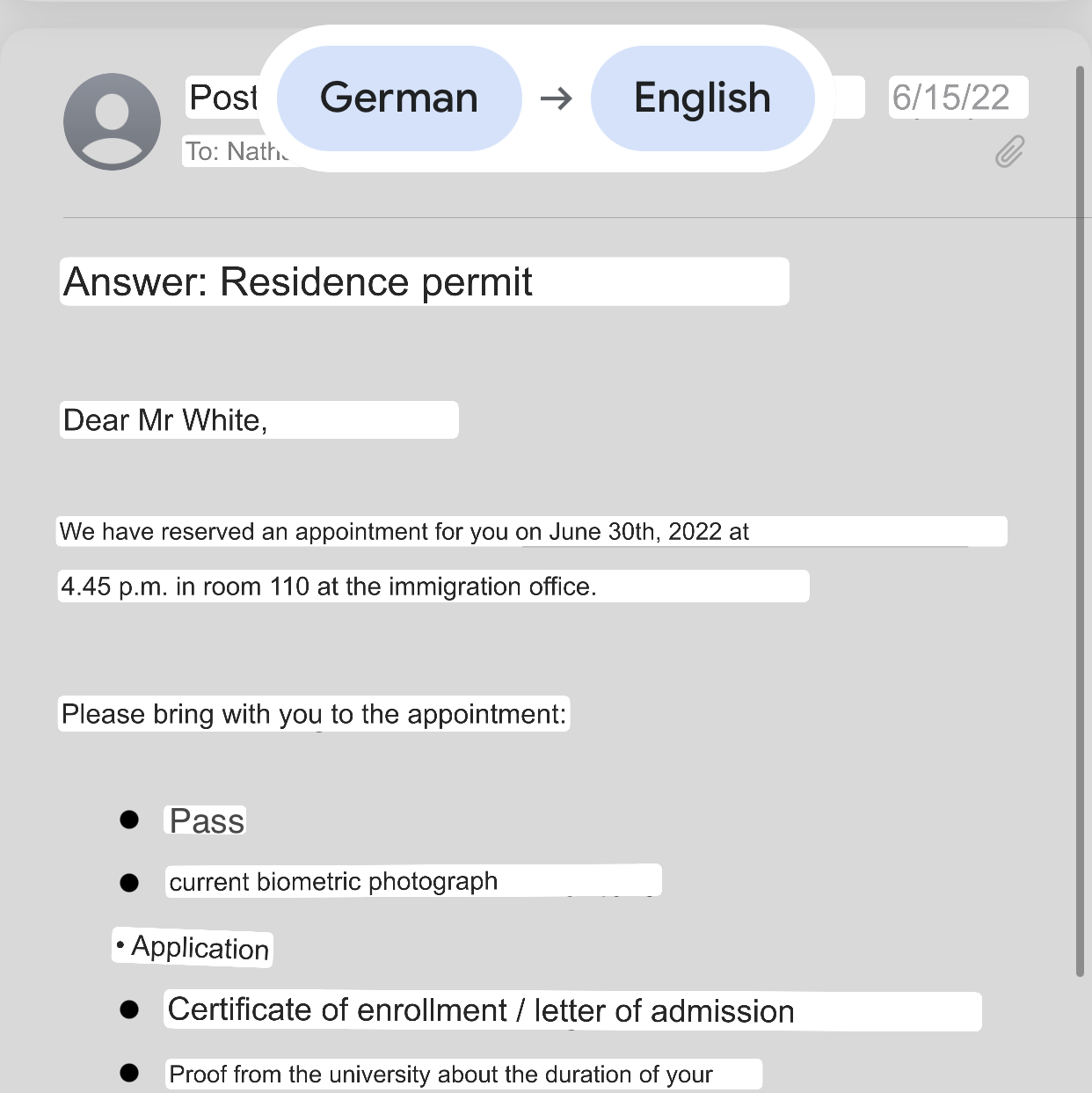This screenshot has width=1092, height=1093.
Task: Open the attachment paperclip icon
Action: 1009,151
